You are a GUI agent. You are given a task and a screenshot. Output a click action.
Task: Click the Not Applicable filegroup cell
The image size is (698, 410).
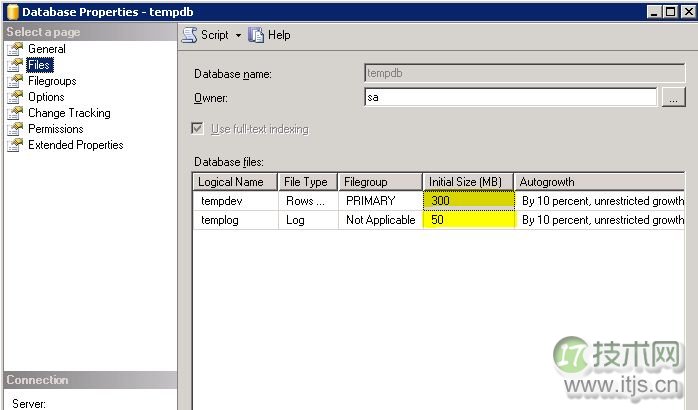tap(381, 220)
